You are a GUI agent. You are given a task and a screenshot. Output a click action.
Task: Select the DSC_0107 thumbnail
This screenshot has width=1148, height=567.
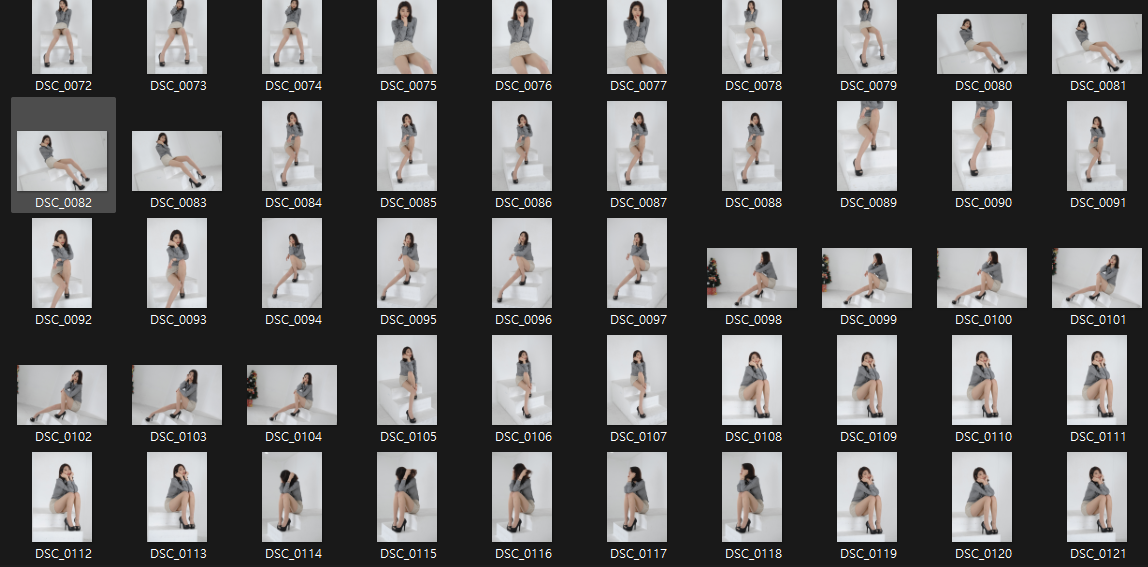point(637,380)
